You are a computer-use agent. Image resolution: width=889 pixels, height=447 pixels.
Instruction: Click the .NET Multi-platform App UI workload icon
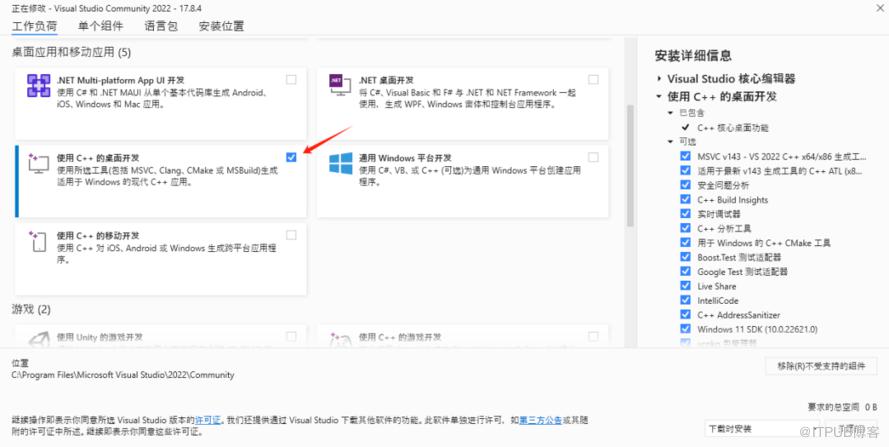point(39,86)
